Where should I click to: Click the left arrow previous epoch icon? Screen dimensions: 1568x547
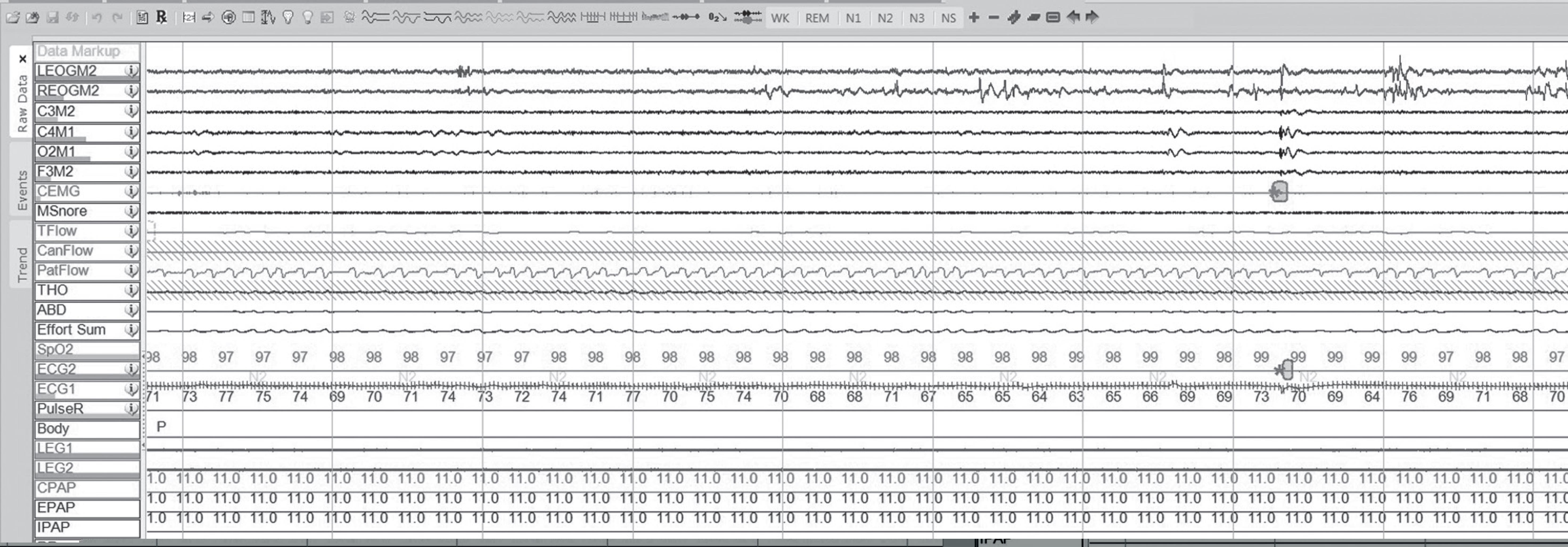(1073, 17)
